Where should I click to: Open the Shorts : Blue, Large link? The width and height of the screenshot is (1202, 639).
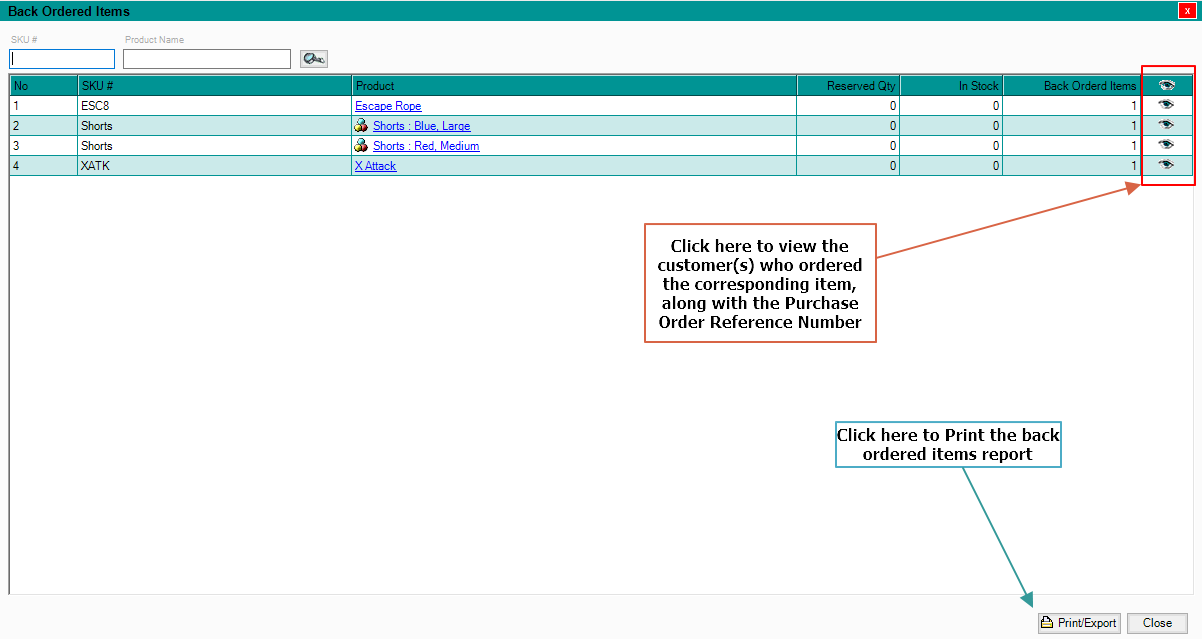tap(421, 126)
